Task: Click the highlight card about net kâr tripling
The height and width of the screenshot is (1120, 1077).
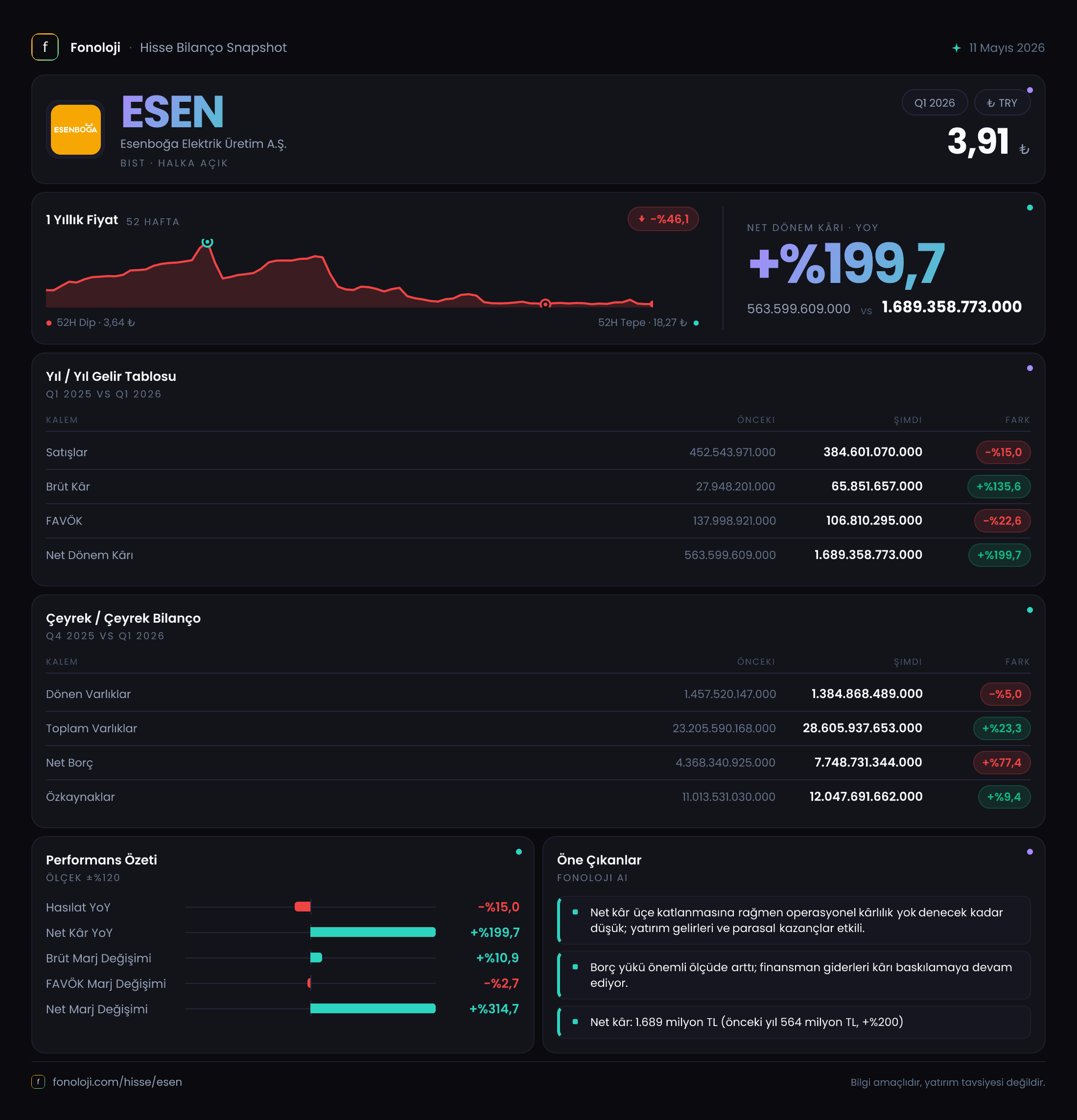Action: click(794, 920)
